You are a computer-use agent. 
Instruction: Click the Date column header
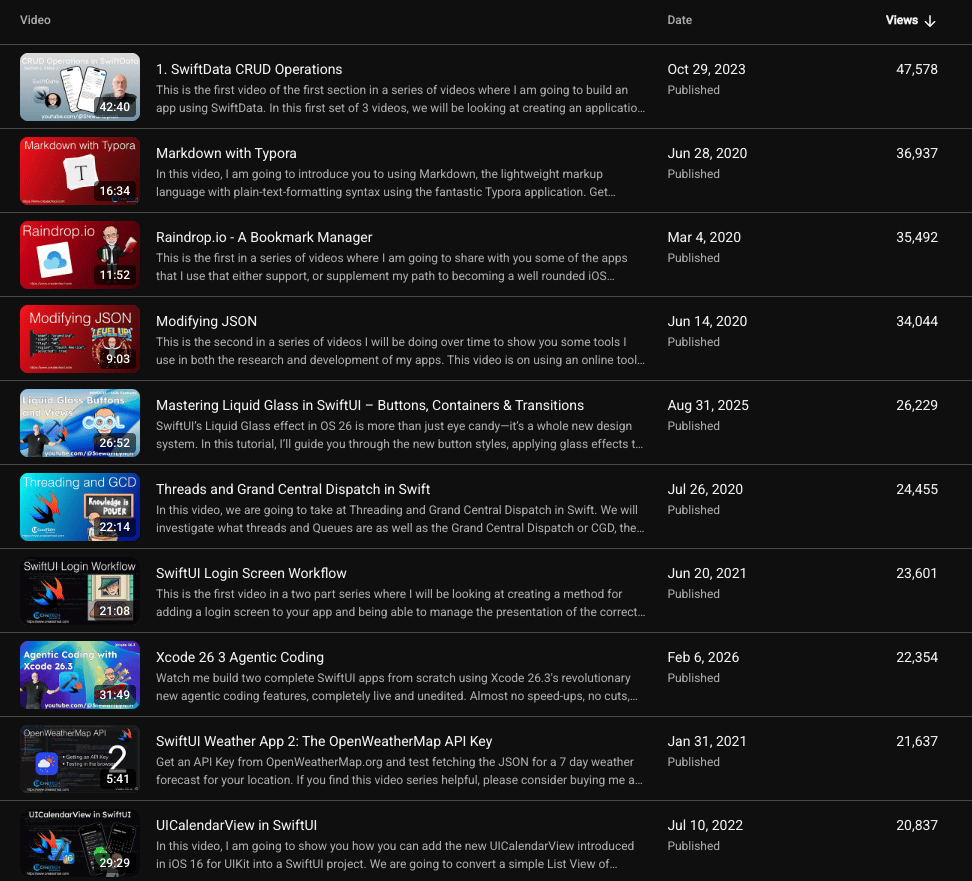click(679, 20)
